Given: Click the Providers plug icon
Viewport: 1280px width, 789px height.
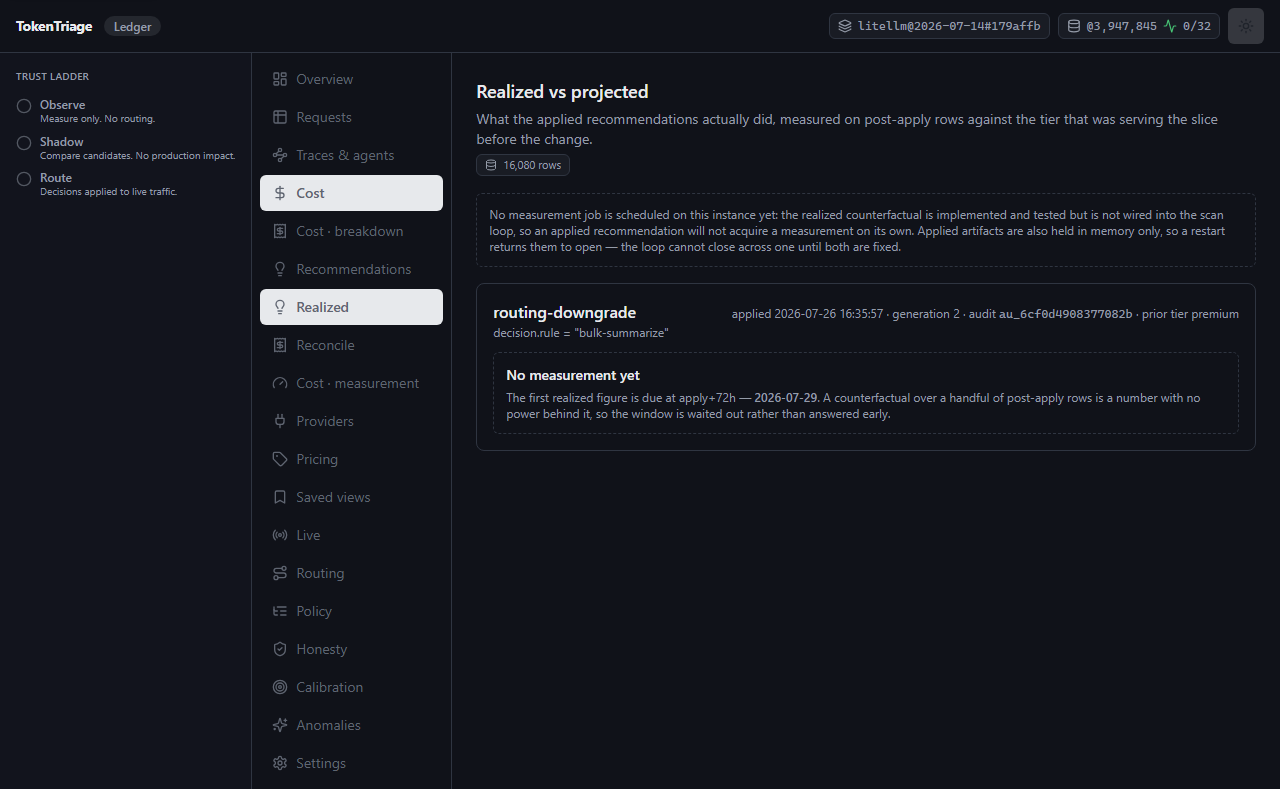Looking at the screenshot, I should [x=280, y=421].
